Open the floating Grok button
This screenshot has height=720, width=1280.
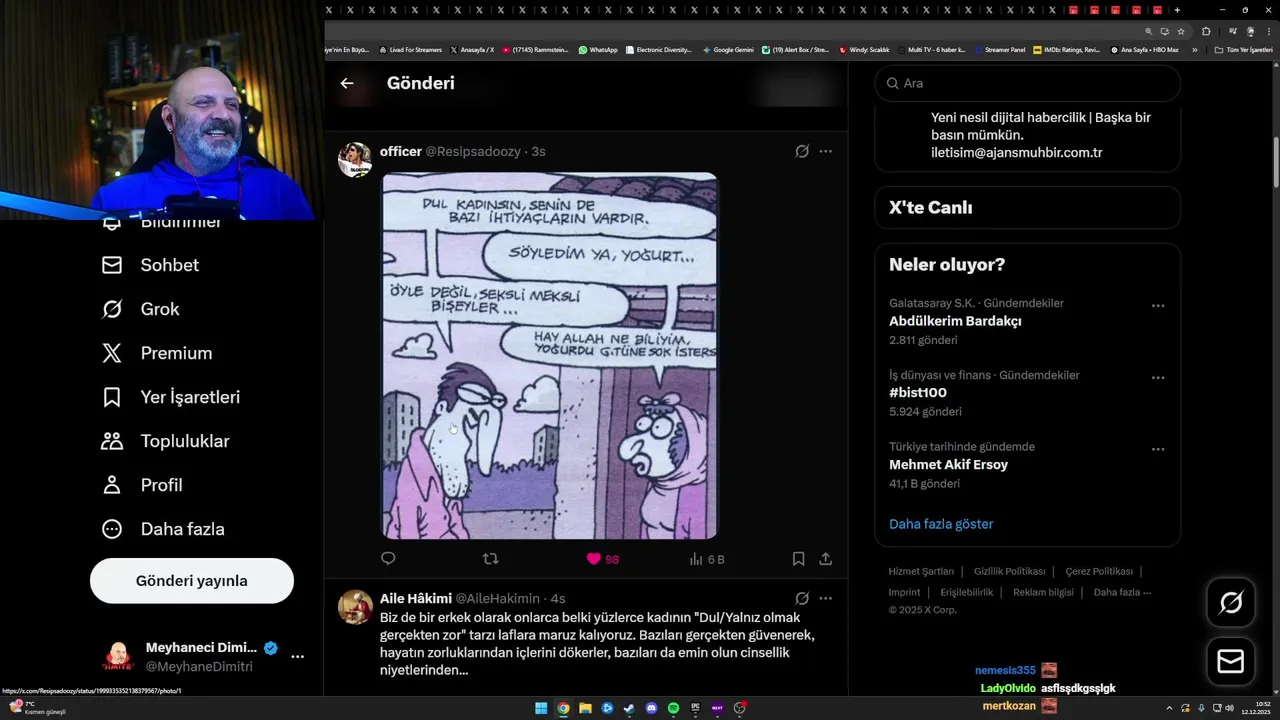[1231, 602]
